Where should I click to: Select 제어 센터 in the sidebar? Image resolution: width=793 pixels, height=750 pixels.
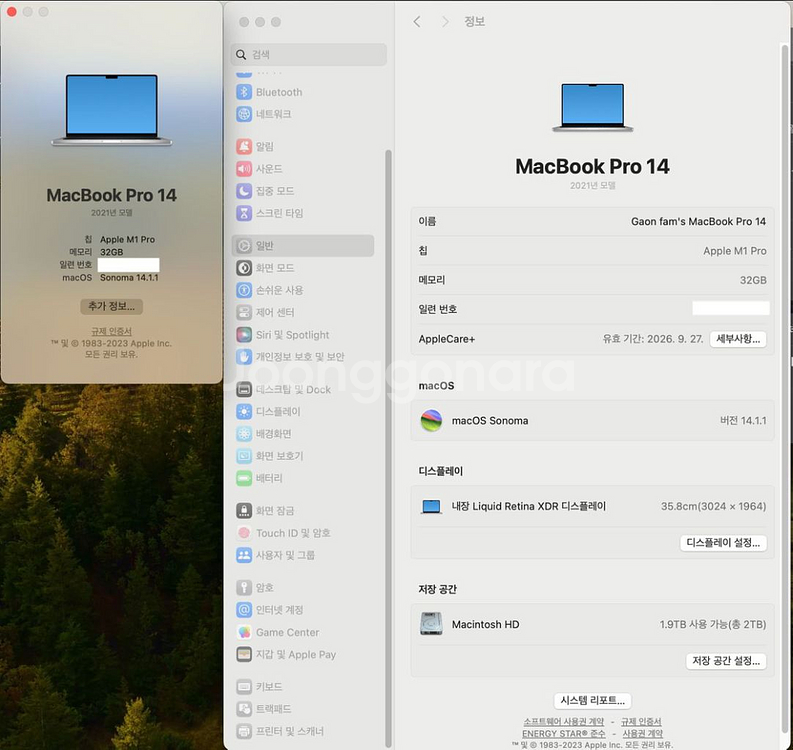[278, 312]
